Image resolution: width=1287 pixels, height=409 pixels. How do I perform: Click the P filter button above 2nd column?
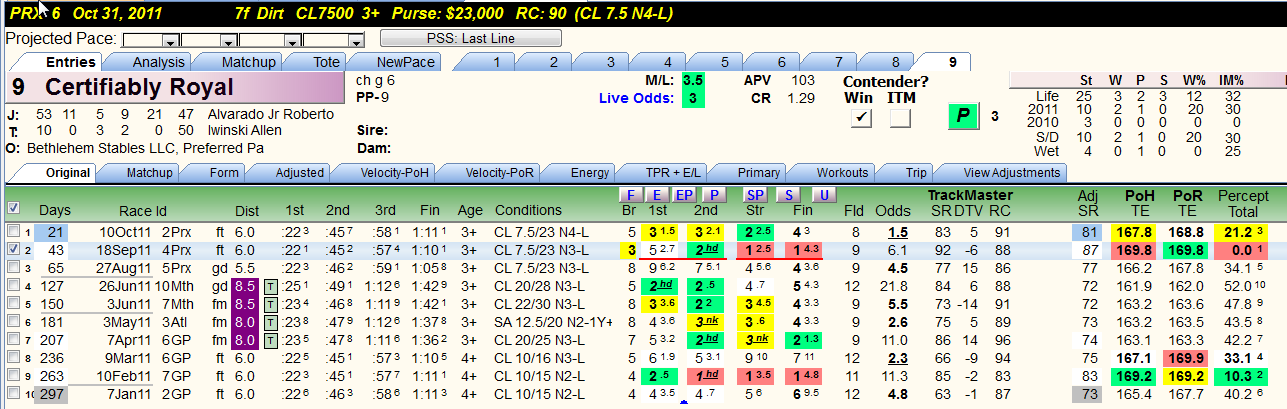(713, 194)
